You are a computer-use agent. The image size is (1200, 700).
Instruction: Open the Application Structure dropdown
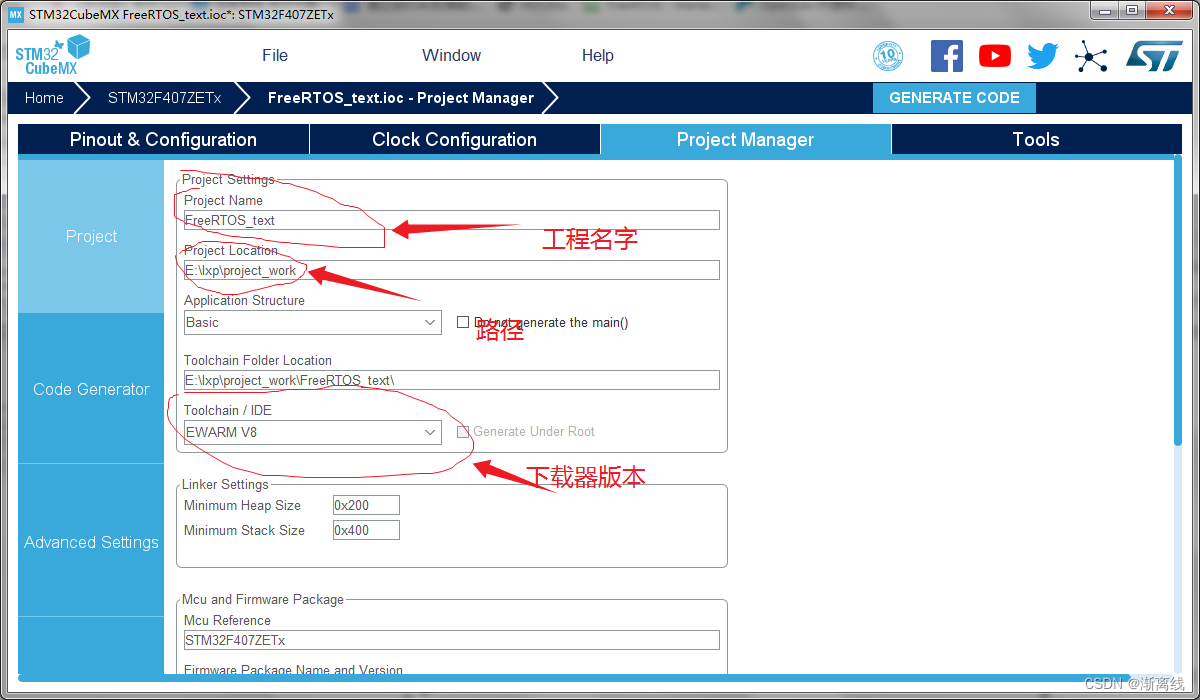312,322
